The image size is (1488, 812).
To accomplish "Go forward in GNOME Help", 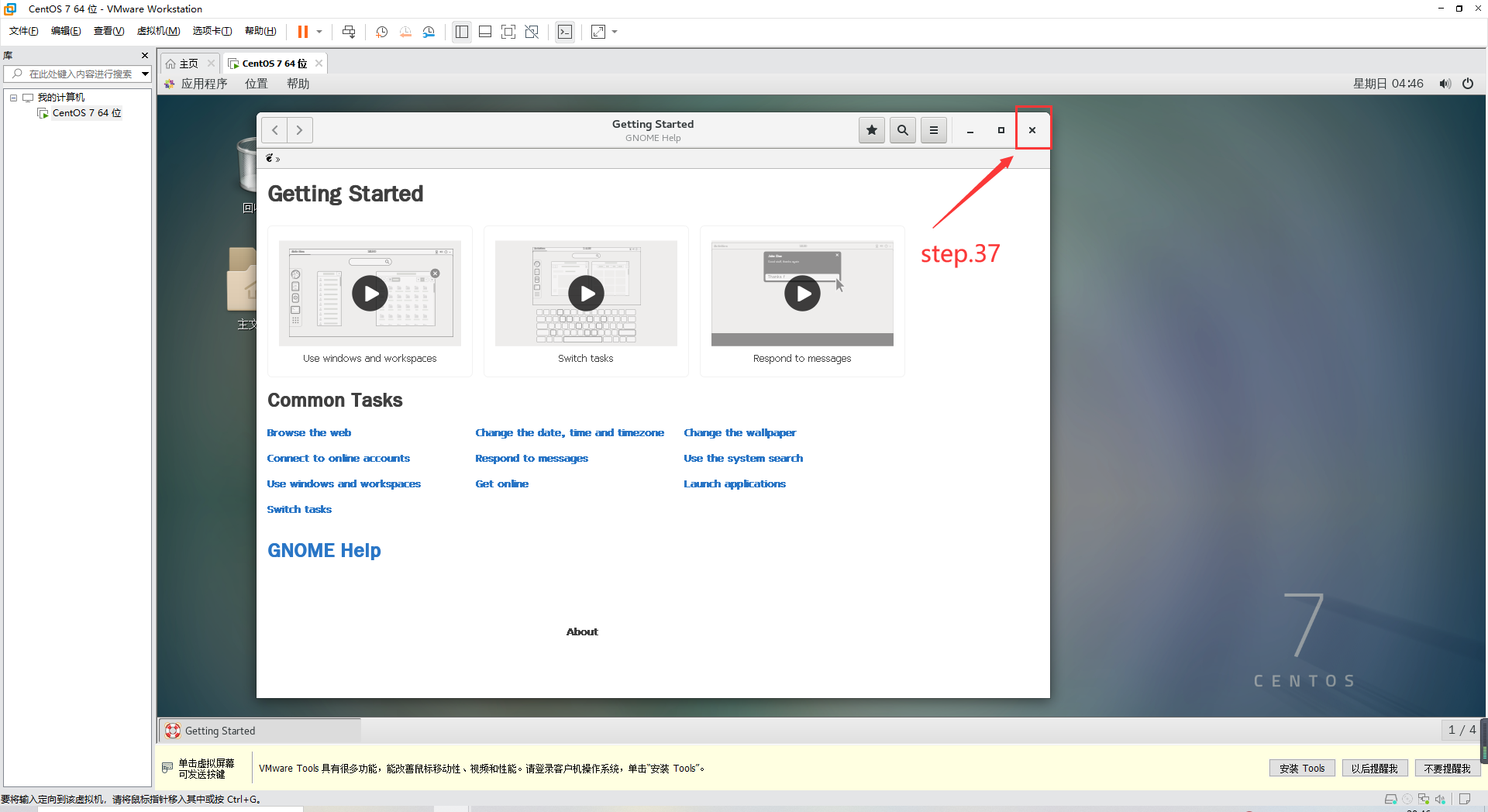I will click(300, 130).
